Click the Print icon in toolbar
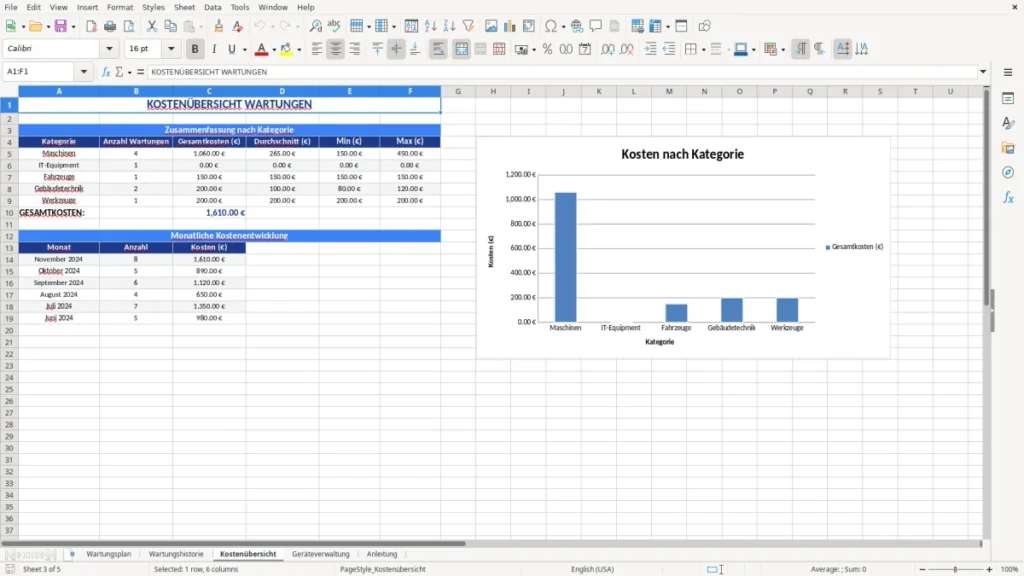This screenshot has height=576, width=1024. (110, 26)
